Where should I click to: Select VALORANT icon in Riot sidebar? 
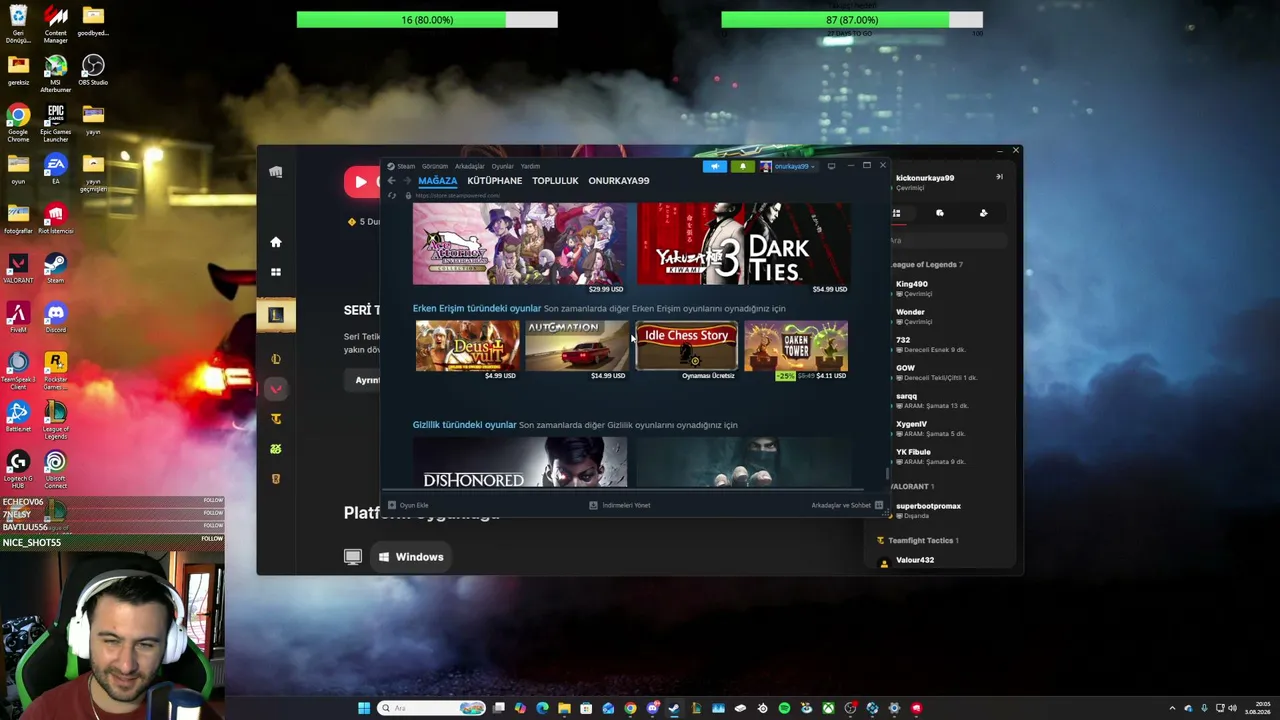point(276,389)
